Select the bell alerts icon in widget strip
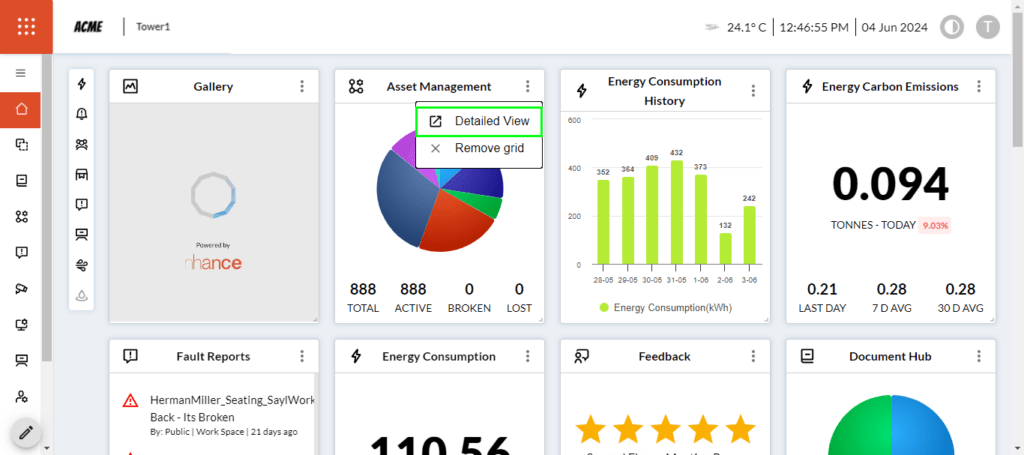This screenshot has height=455, width=1024. click(x=81, y=114)
